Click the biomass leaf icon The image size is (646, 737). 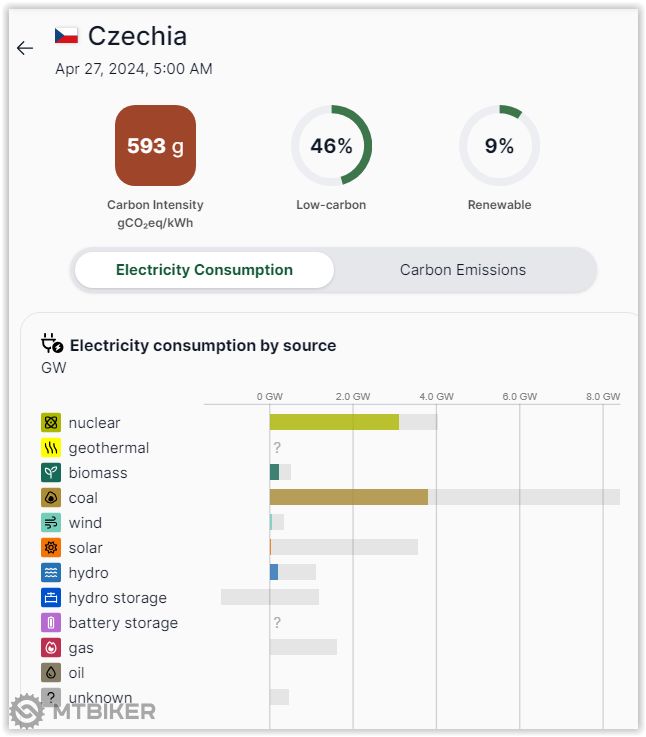click(51, 473)
